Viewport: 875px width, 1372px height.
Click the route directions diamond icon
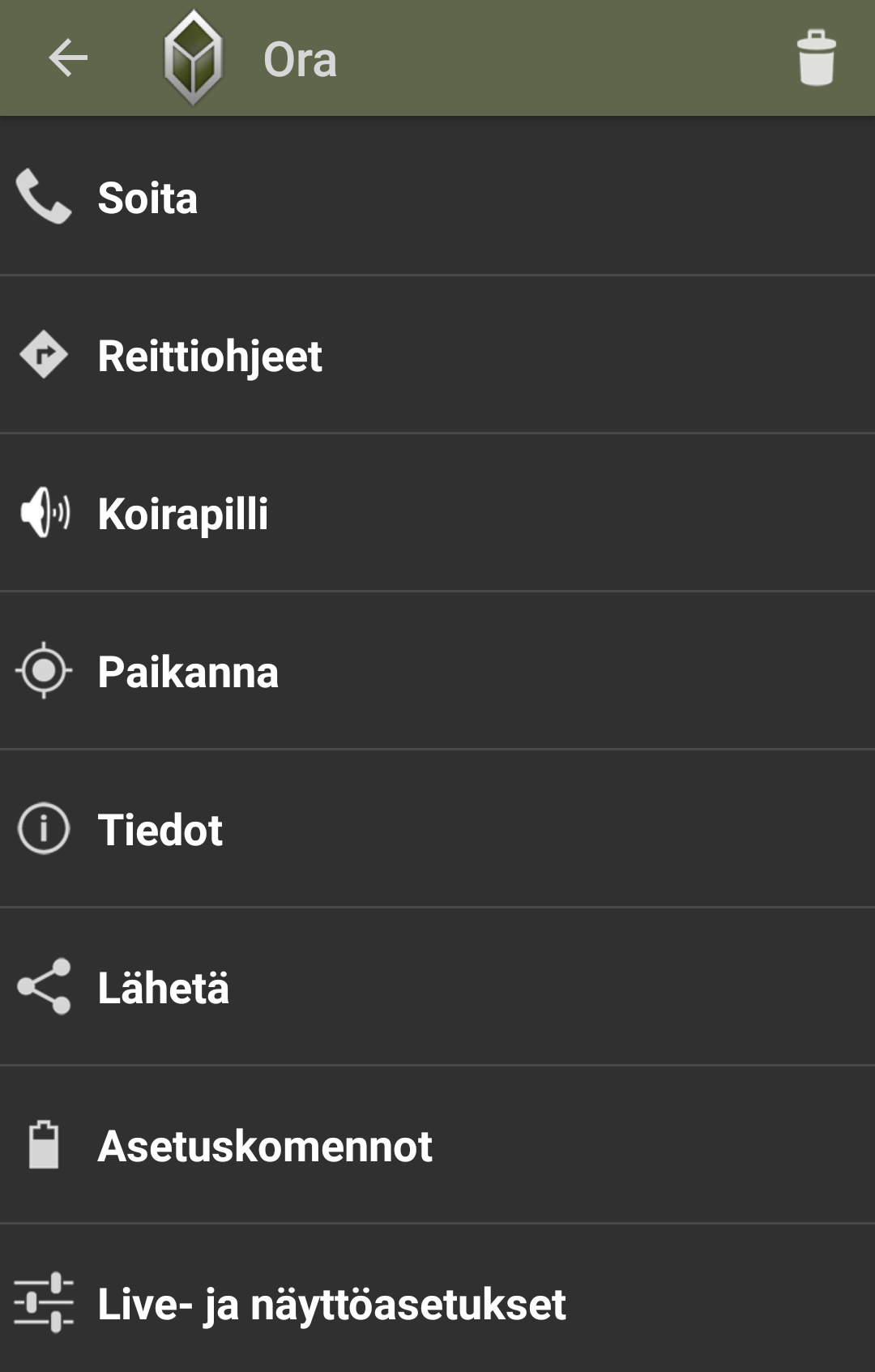(44, 355)
